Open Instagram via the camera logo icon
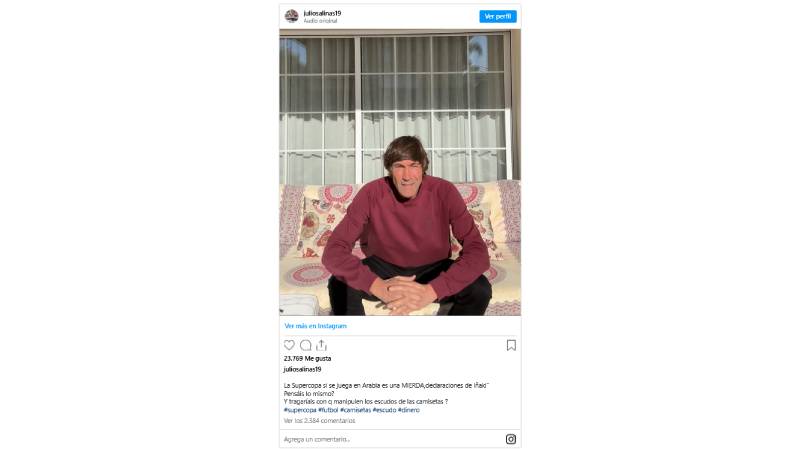Viewport: 800px width, 450px height. [x=511, y=439]
